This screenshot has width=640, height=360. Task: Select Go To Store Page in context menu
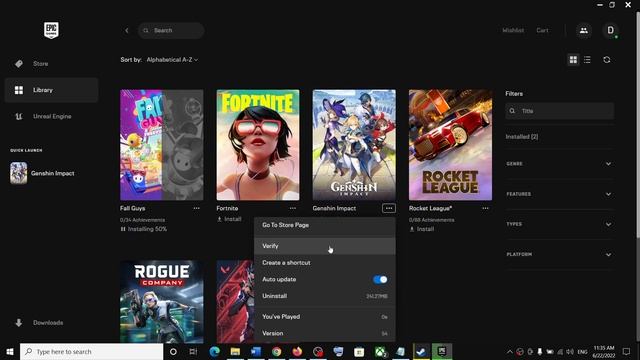click(x=324, y=225)
